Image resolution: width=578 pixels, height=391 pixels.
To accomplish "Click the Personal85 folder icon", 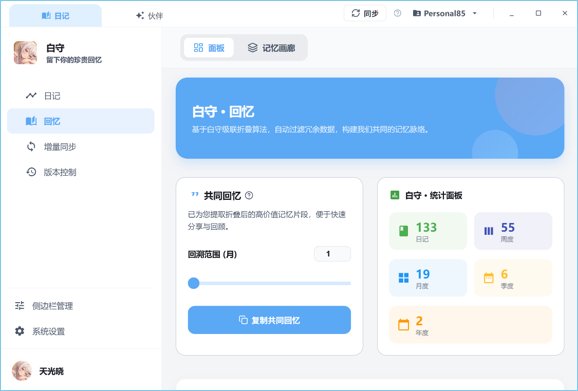I will tap(417, 13).
